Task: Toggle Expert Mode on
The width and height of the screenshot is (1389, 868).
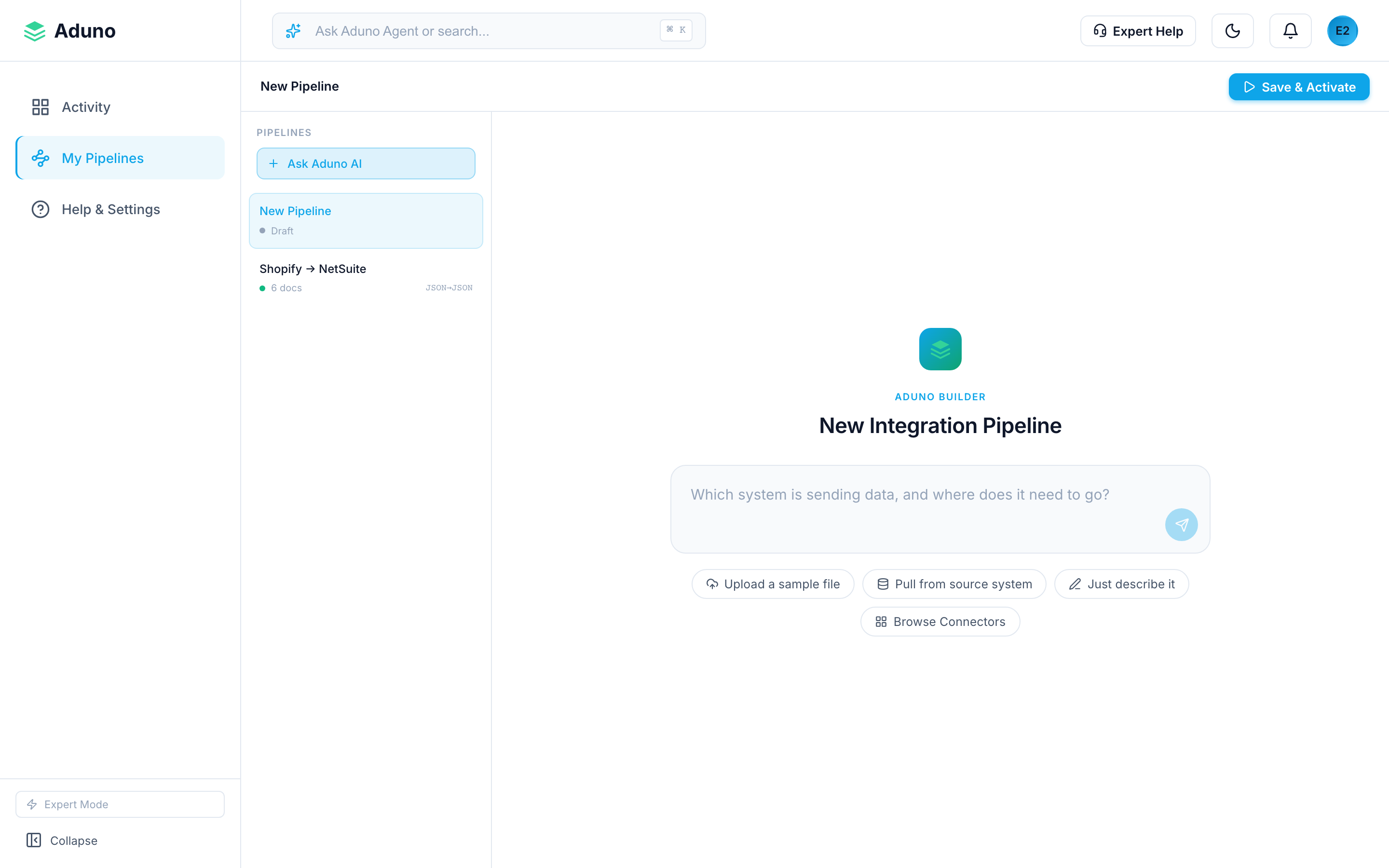Action: click(120, 804)
